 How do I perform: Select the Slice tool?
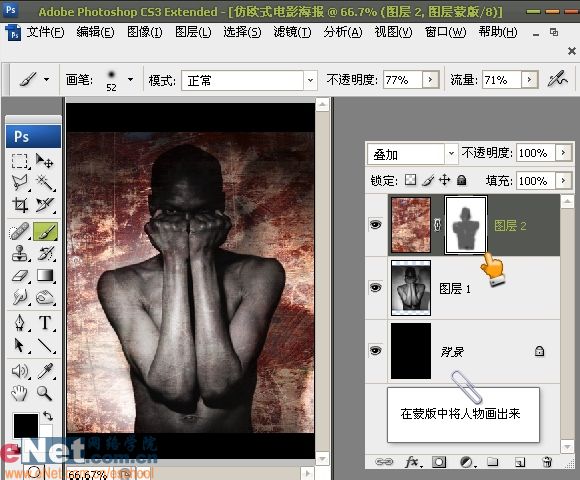click(x=45, y=204)
